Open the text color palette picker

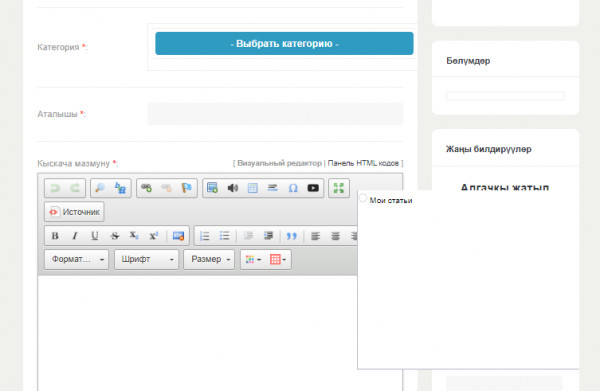pos(253,259)
